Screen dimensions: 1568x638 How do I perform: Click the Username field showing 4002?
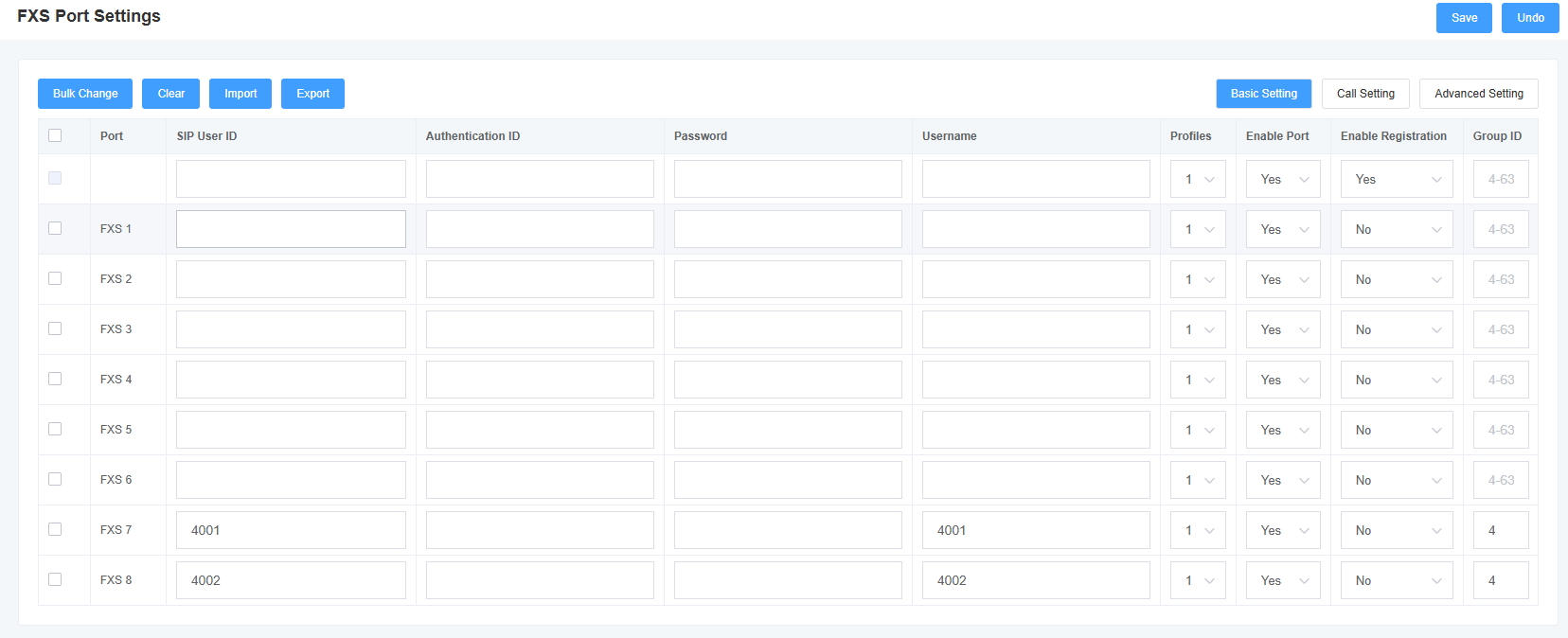[1036, 580]
